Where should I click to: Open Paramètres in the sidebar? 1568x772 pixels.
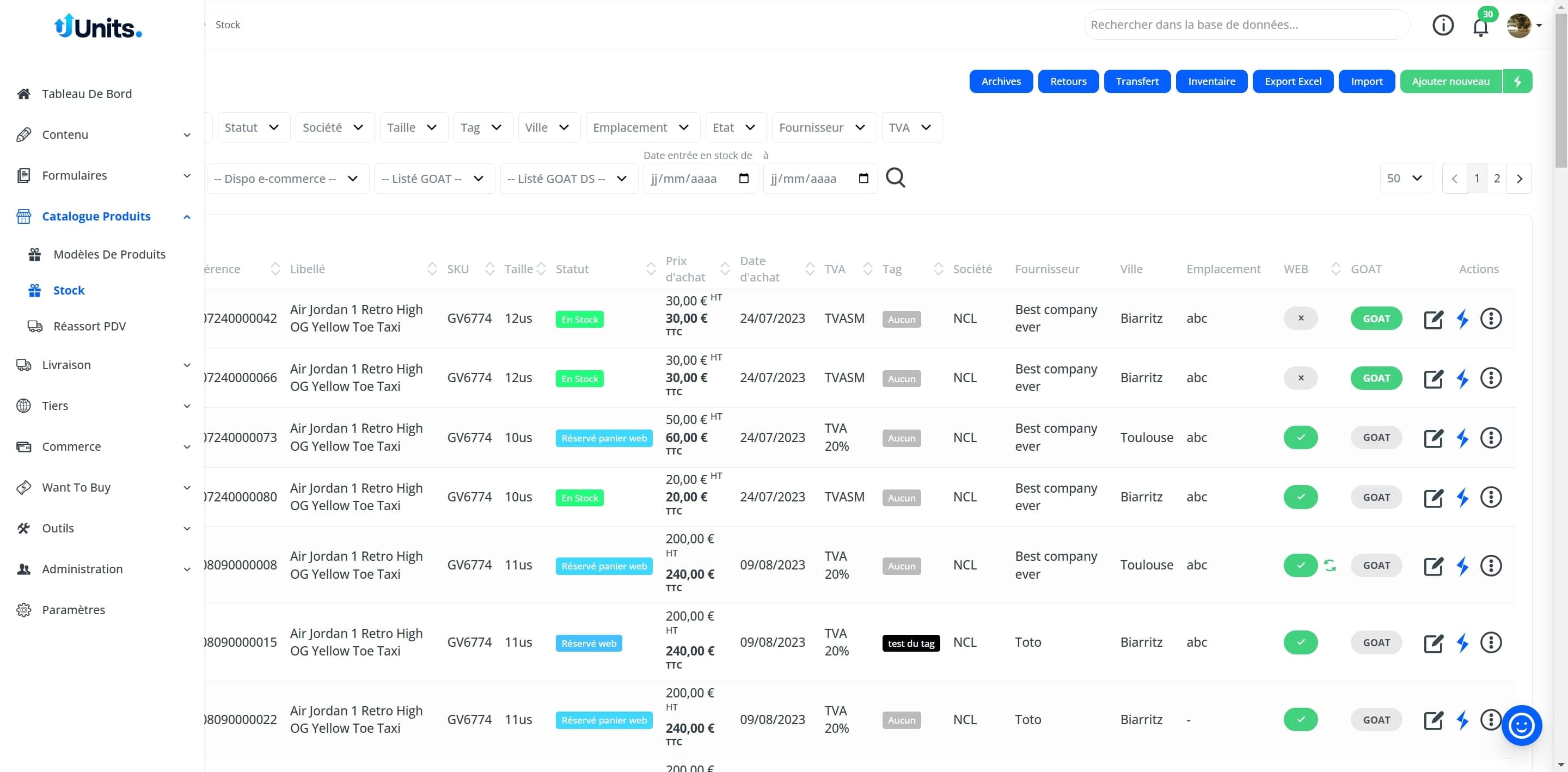73,609
